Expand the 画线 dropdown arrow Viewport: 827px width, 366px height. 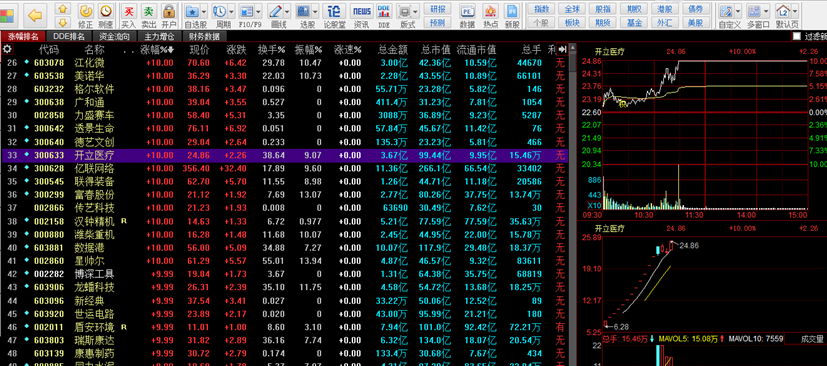click(287, 11)
